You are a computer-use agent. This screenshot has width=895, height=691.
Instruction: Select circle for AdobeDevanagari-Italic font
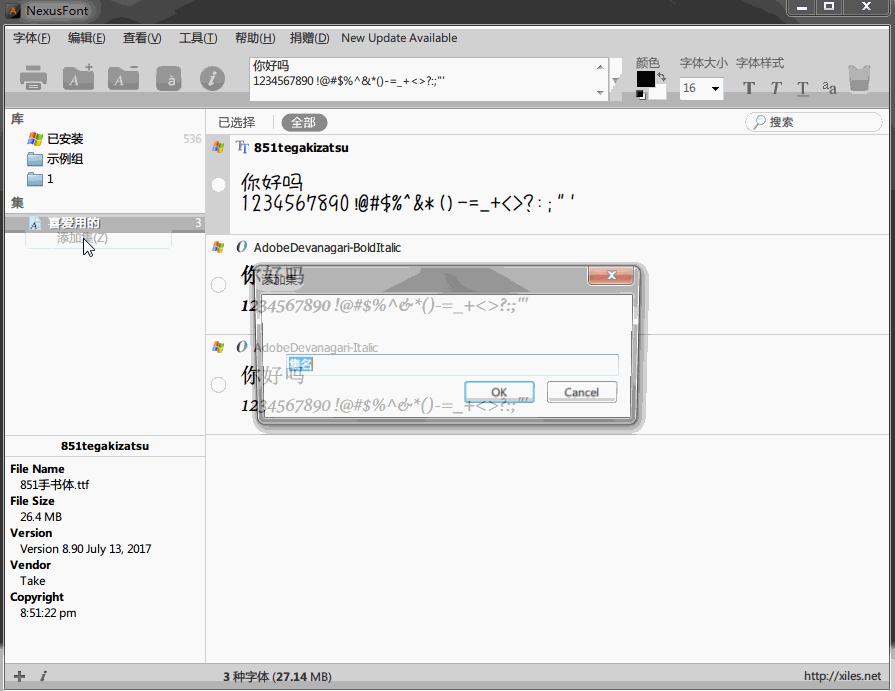pyautogui.click(x=218, y=385)
